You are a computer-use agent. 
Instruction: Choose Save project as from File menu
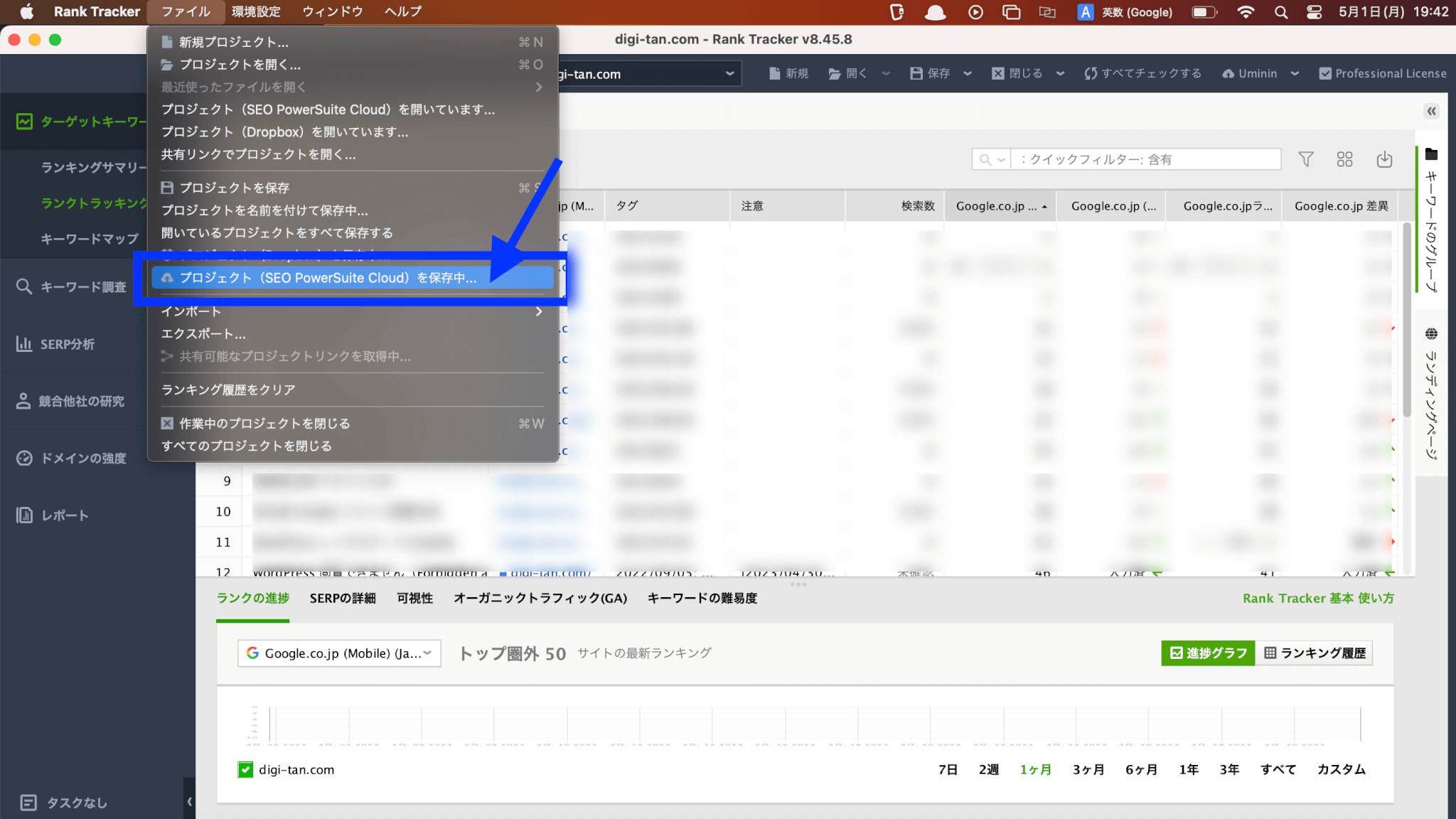point(352,210)
